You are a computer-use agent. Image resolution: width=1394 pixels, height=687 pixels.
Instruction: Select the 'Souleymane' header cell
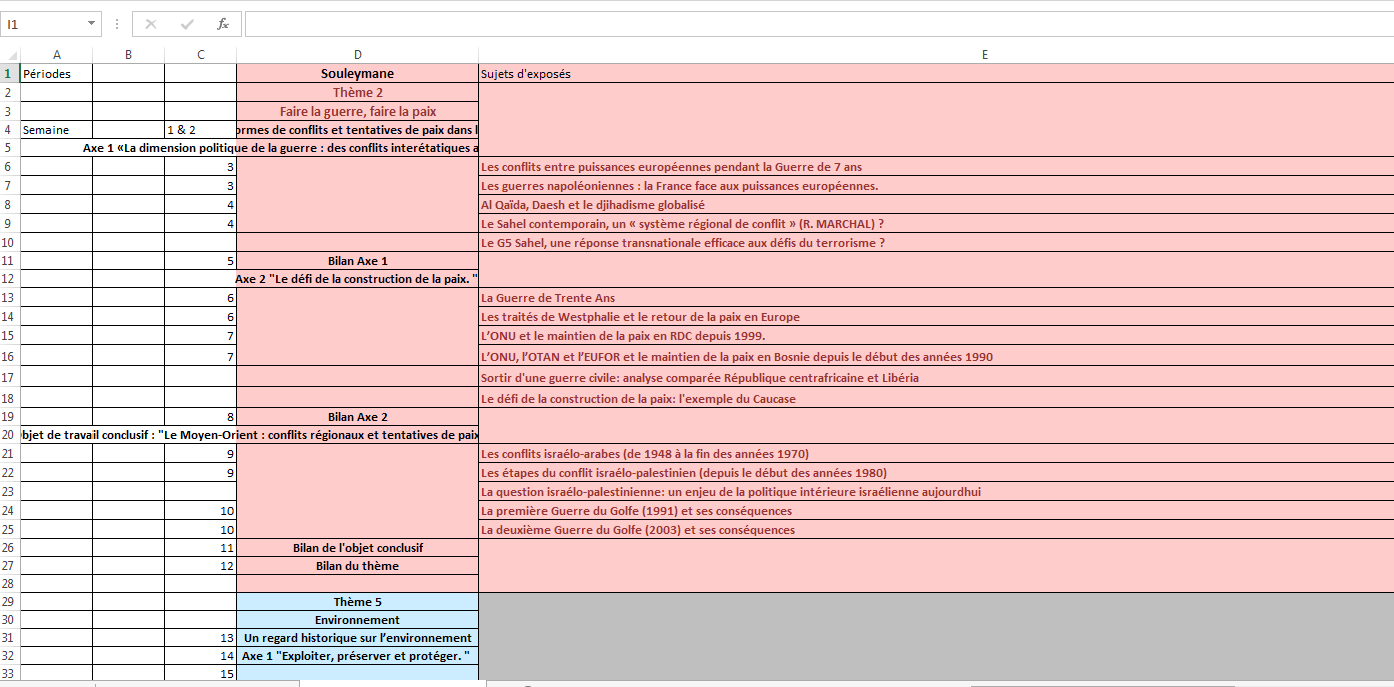click(358, 74)
